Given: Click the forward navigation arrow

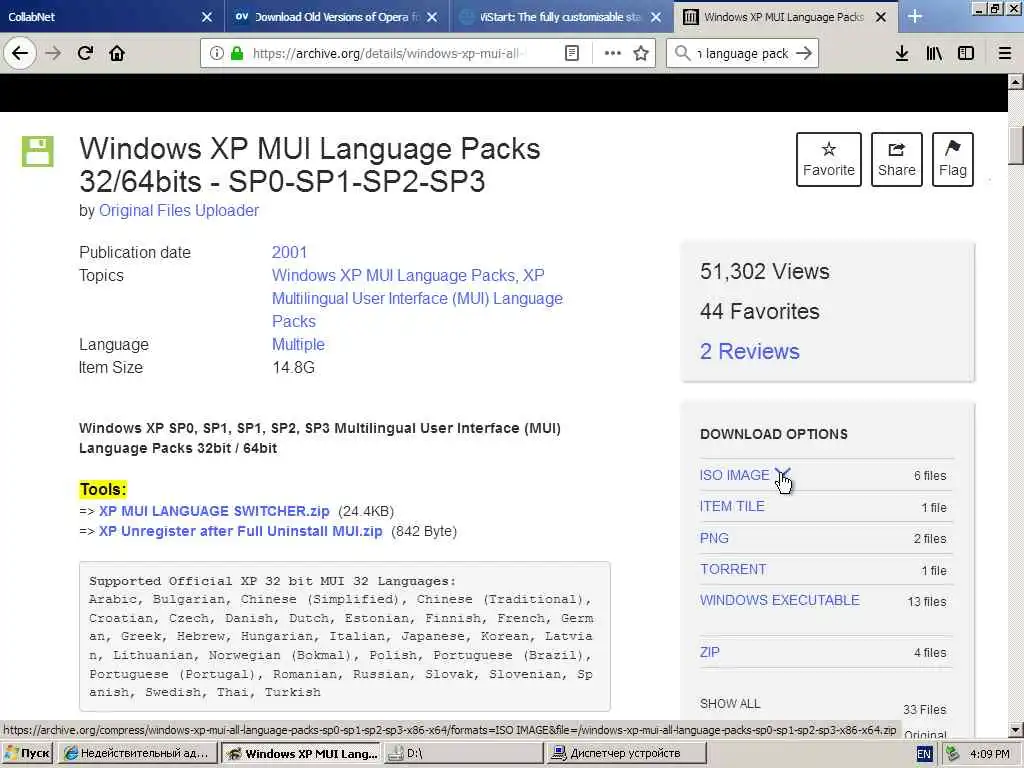Looking at the screenshot, I should pyautogui.click(x=53, y=53).
